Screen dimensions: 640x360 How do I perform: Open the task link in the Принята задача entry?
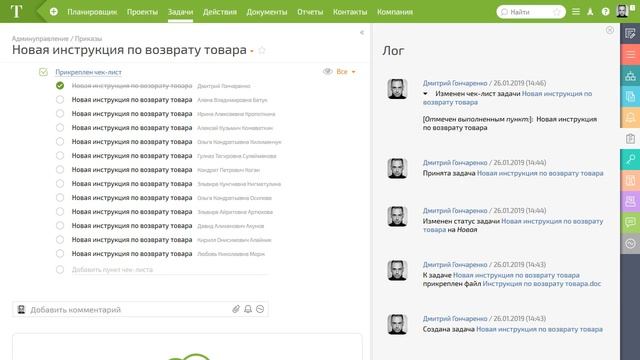pos(540,173)
